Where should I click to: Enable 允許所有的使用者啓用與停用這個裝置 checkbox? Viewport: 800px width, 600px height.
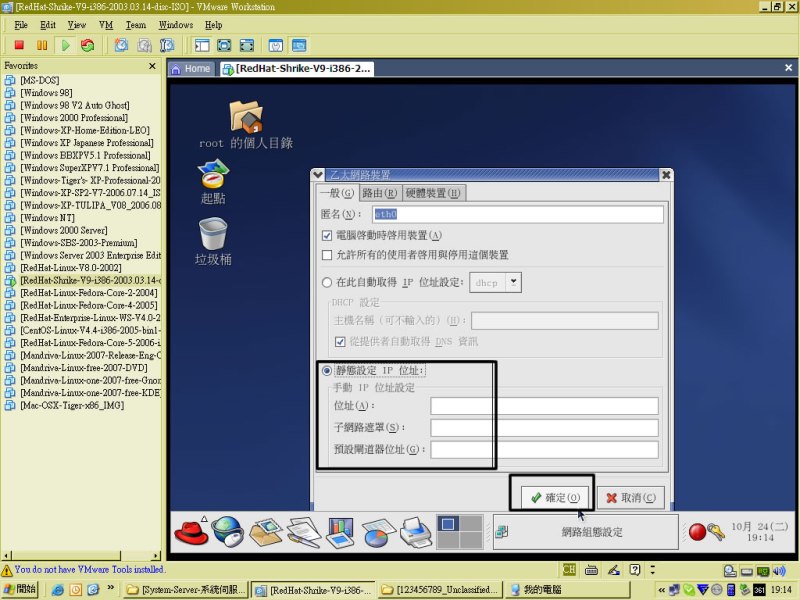(x=327, y=255)
